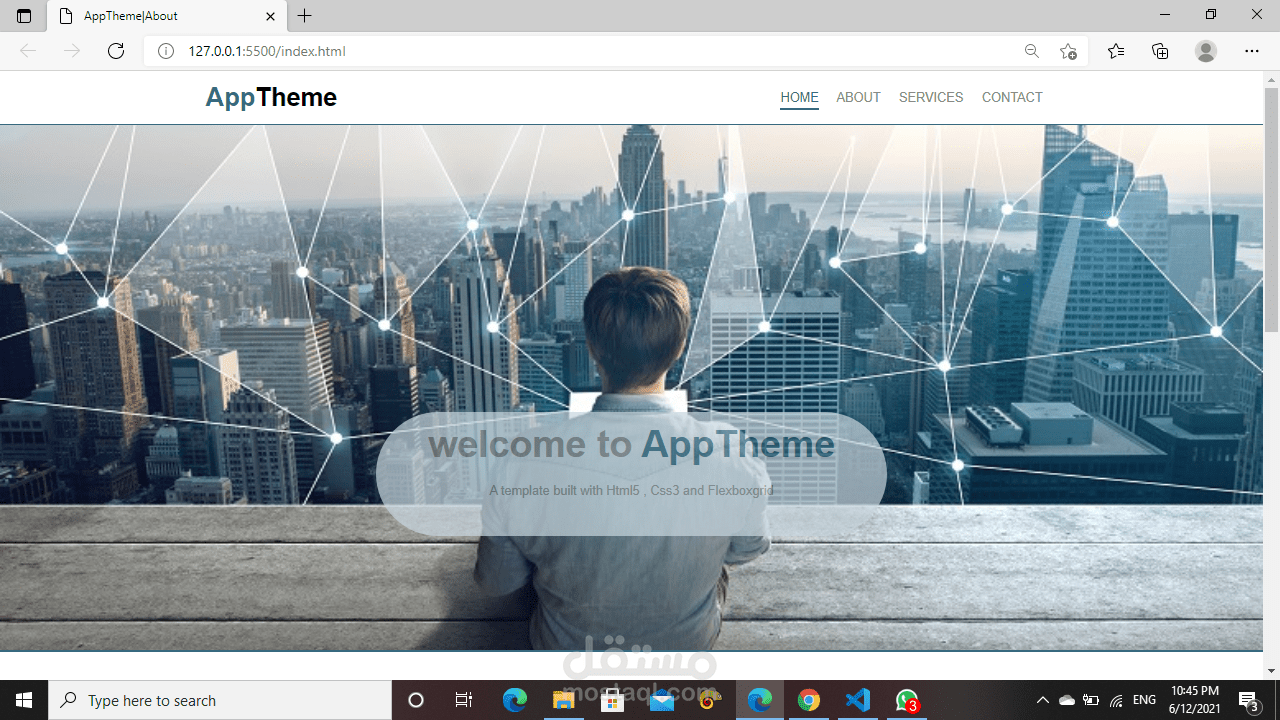
Task: Open the CONTACT nav link
Action: pos(1012,97)
